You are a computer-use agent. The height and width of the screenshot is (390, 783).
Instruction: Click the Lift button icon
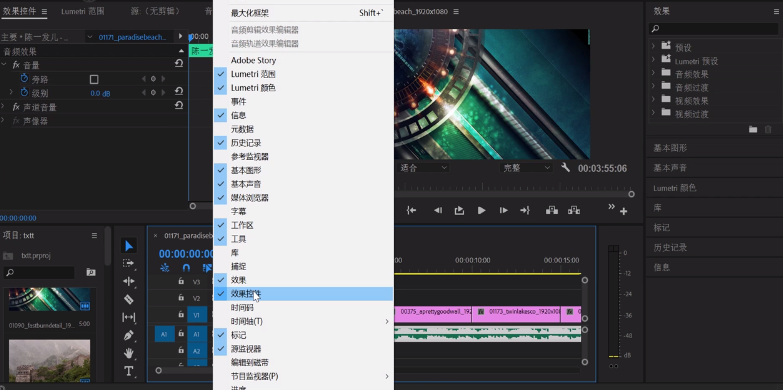pos(552,211)
